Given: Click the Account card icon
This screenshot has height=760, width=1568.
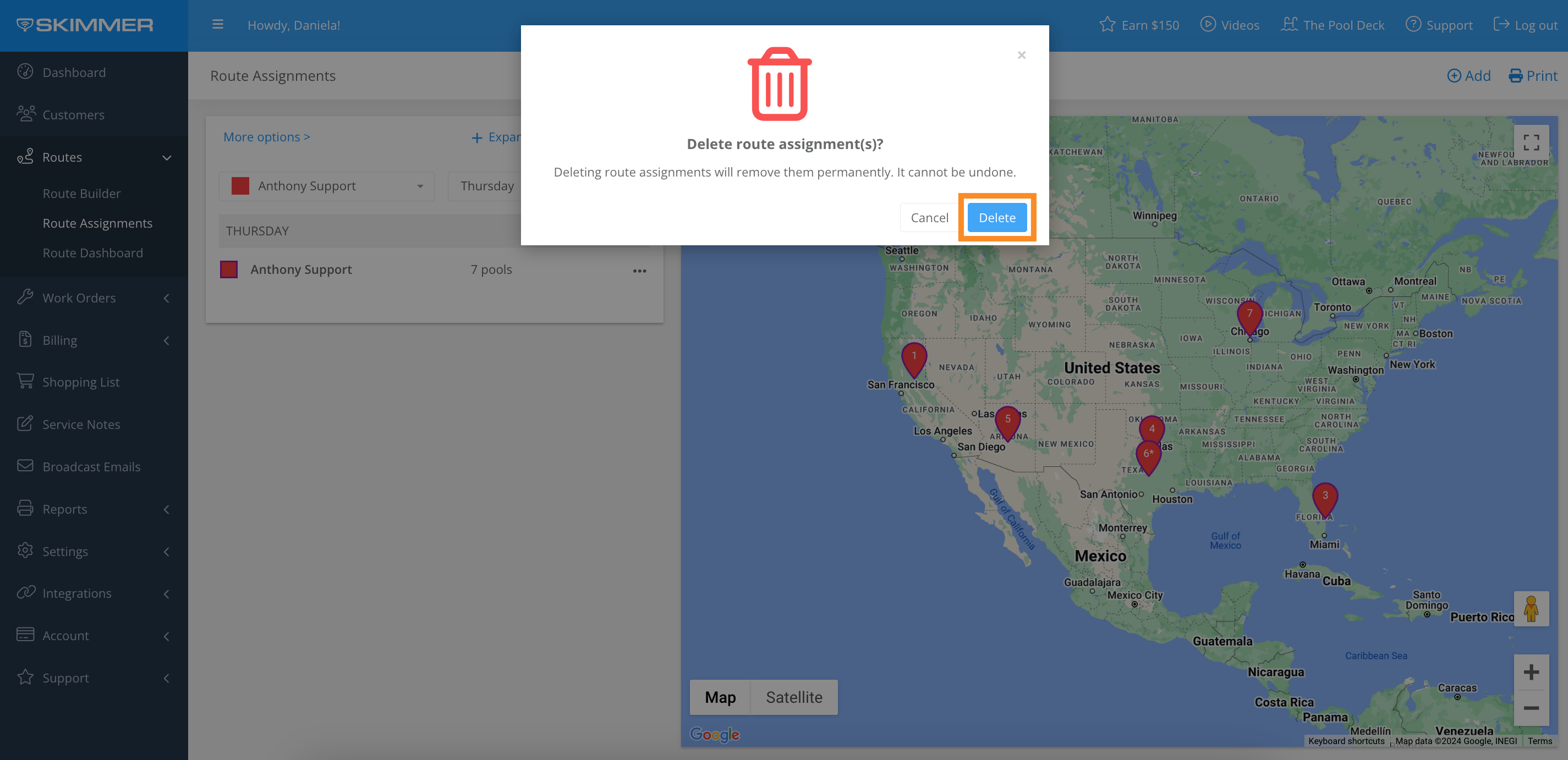Looking at the screenshot, I should pyautogui.click(x=25, y=635).
